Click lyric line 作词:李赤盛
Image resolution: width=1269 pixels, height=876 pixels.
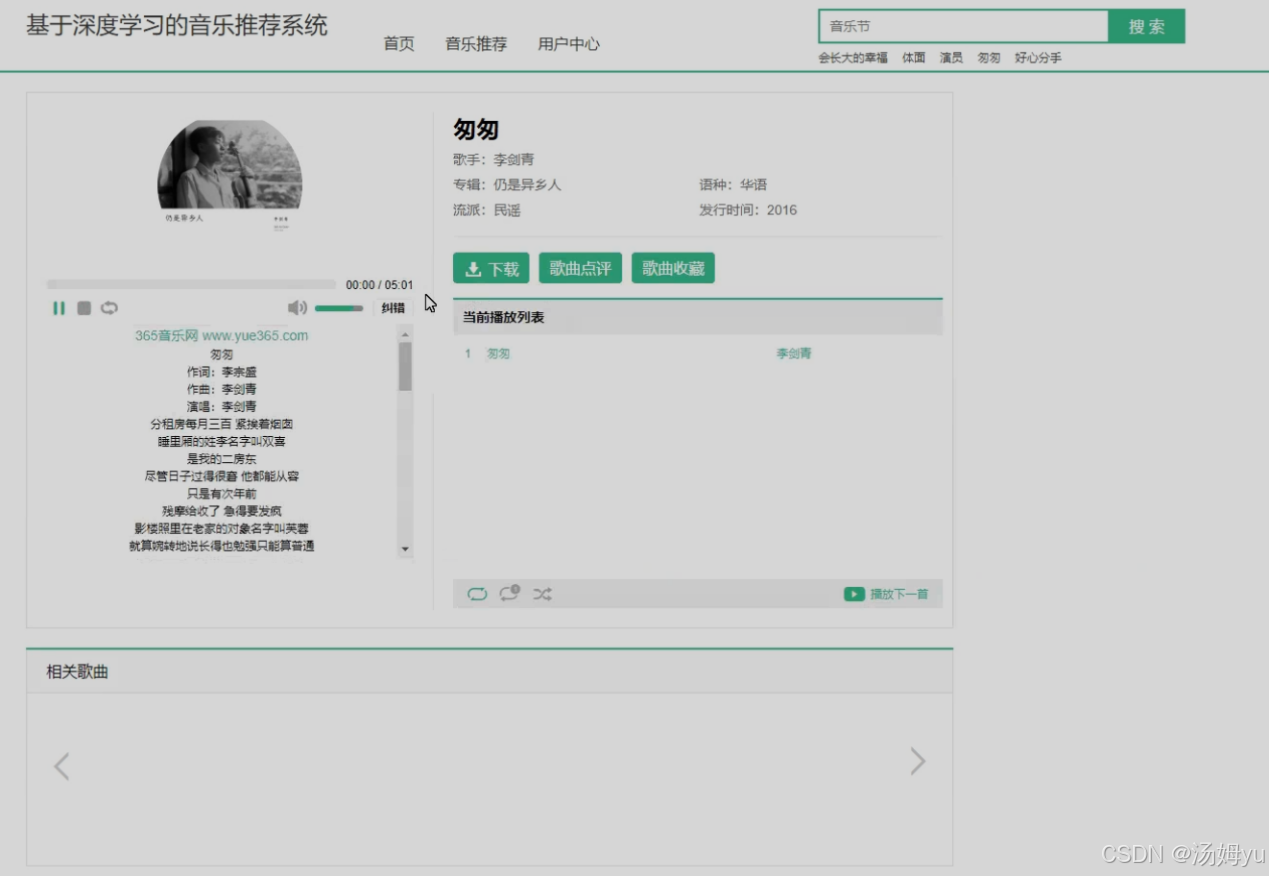tap(222, 372)
